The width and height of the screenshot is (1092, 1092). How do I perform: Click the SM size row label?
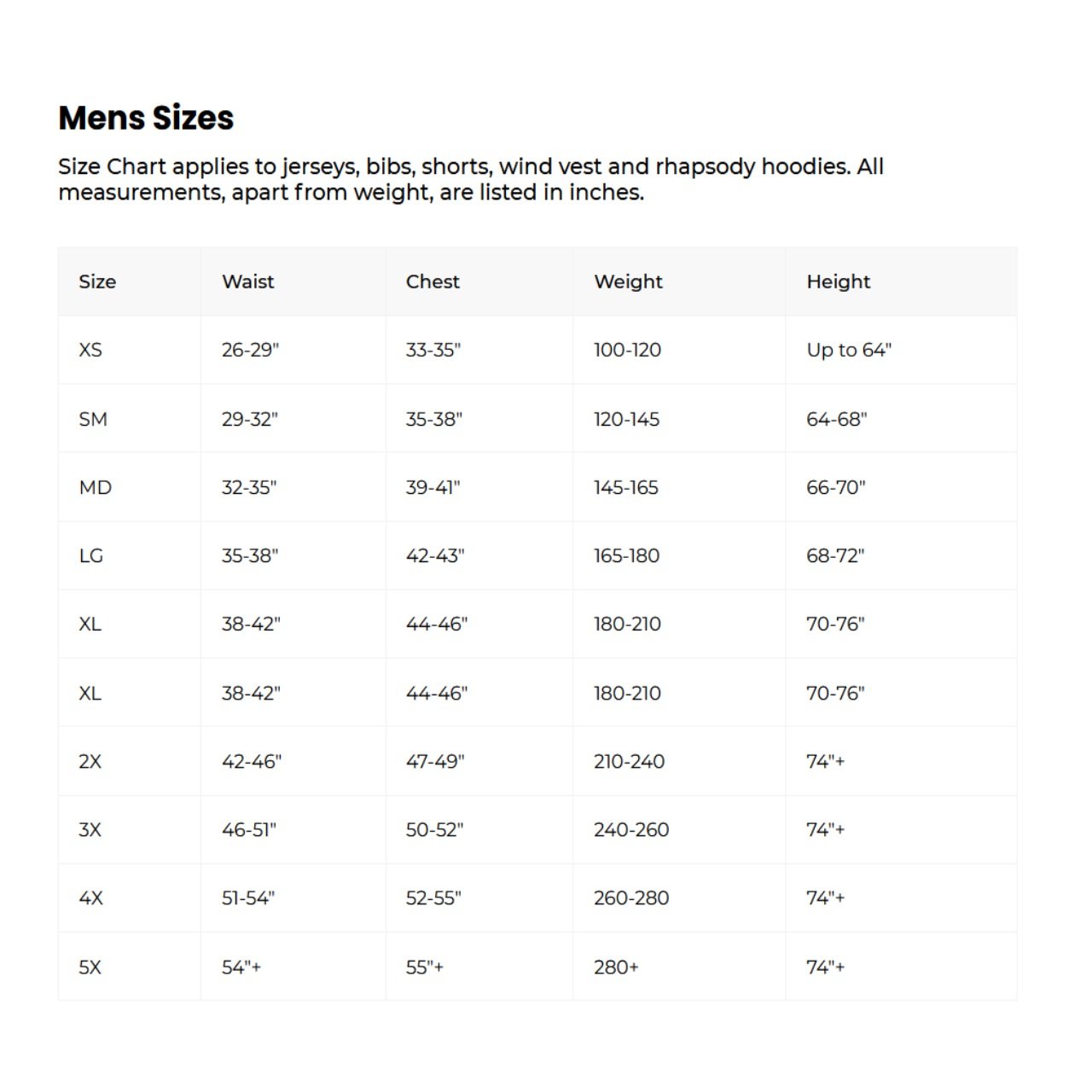93,419
